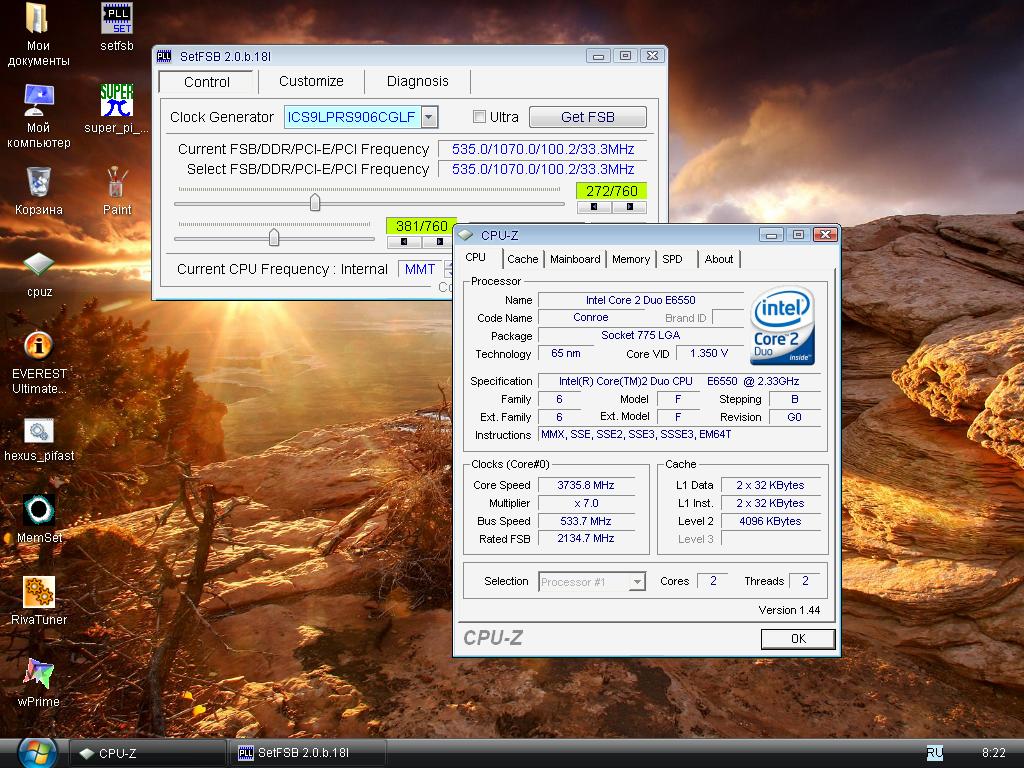The width and height of the screenshot is (1024, 768).
Task: Switch to the Cache tab in CPU-Z
Action: tap(522, 259)
